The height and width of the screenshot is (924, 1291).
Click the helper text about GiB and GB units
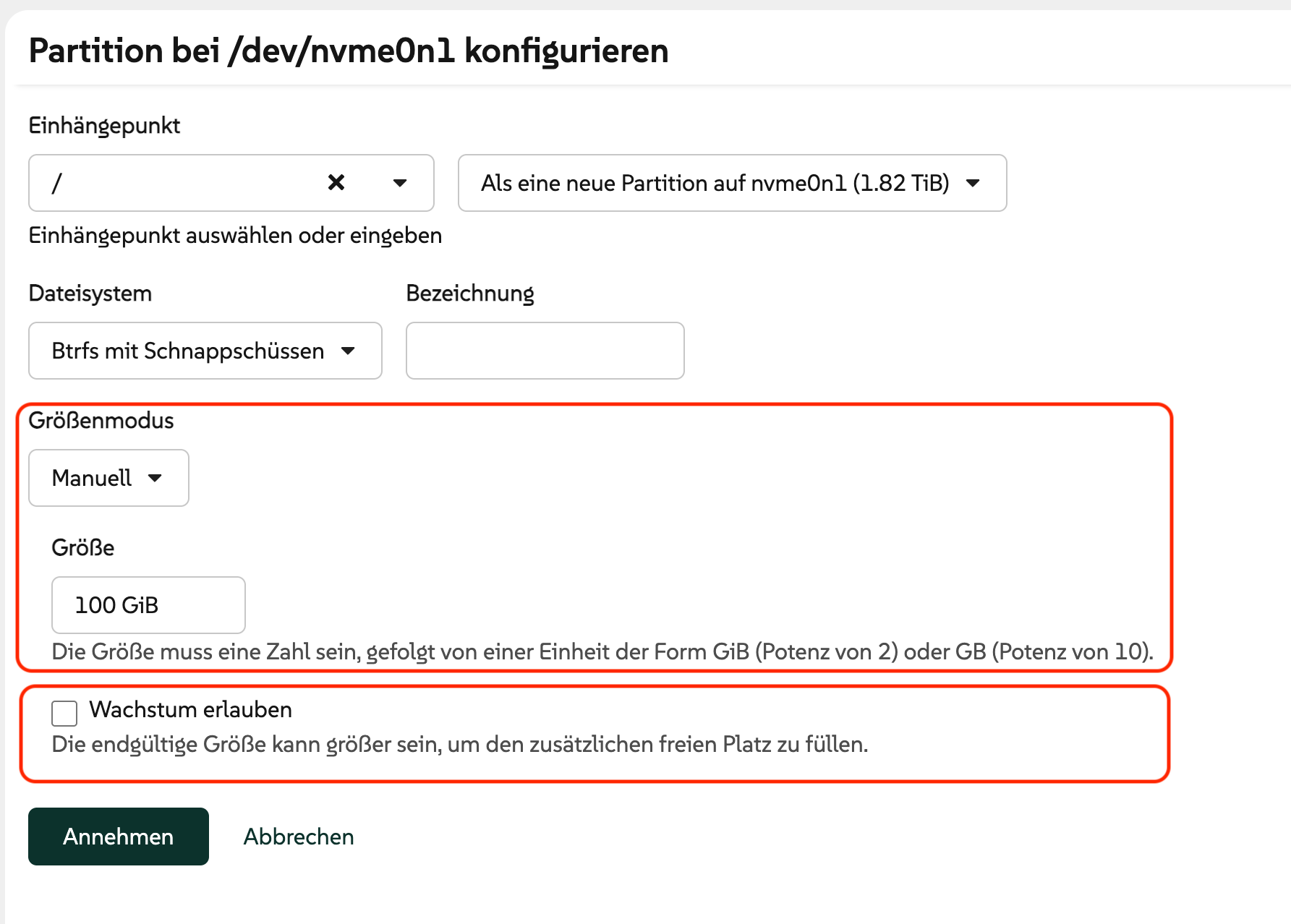[x=602, y=652]
